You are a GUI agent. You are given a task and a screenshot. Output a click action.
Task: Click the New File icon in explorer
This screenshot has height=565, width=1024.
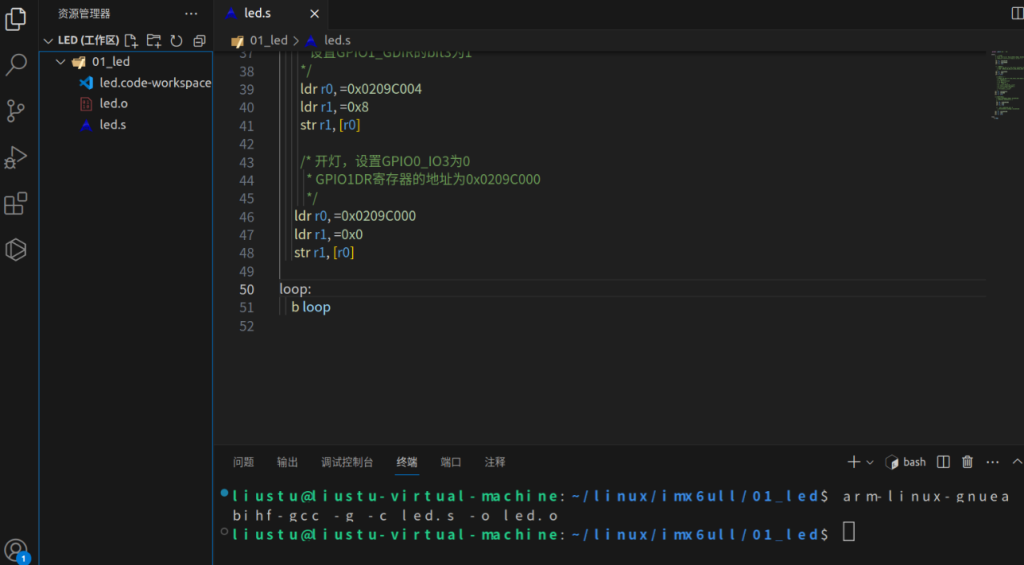pos(131,41)
